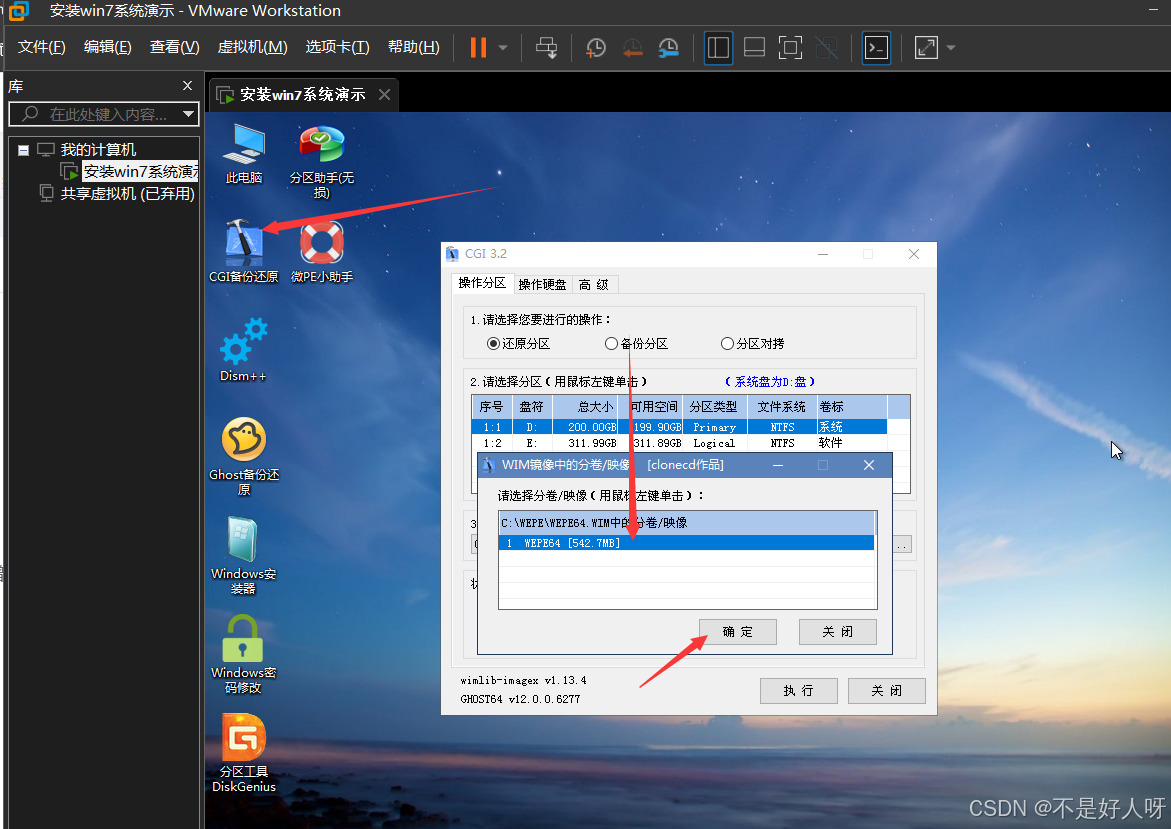
Task: Open the 选项卡(T) menu
Action: click(x=338, y=47)
